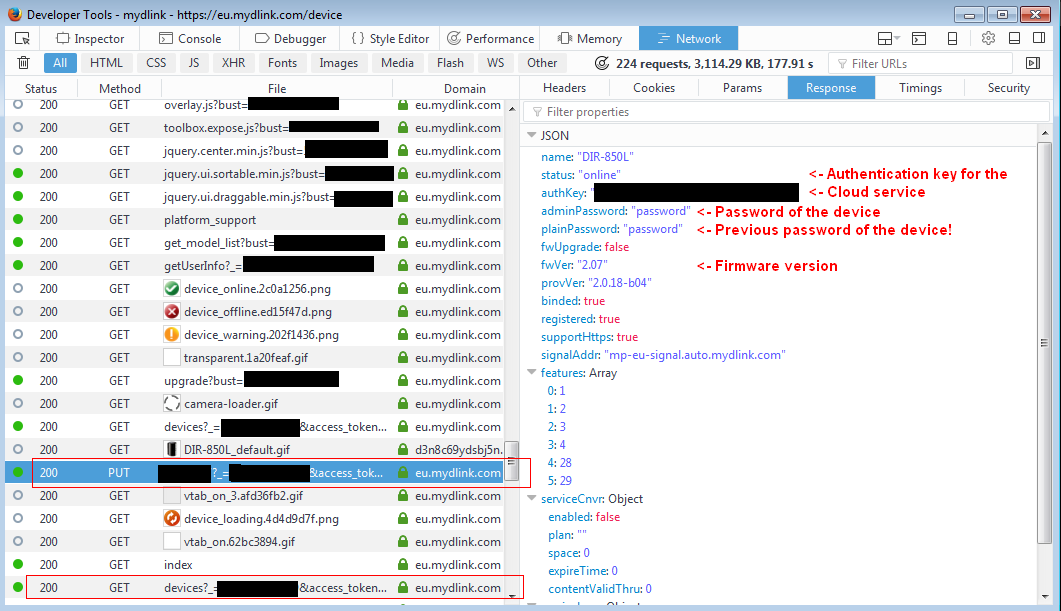This screenshot has height=611, width=1061.
Task: Toggle the Images request filter
Action: [338, 63]
